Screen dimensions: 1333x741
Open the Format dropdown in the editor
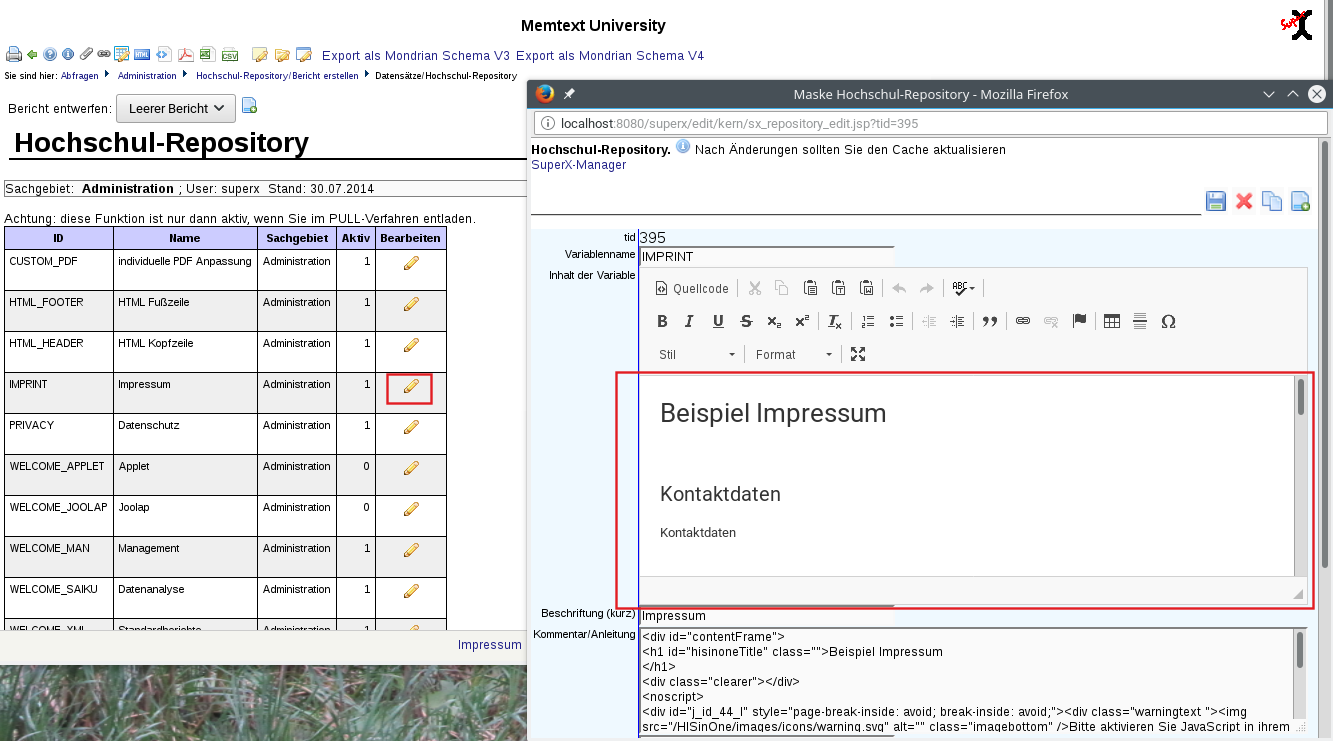(x=794, y=354)
